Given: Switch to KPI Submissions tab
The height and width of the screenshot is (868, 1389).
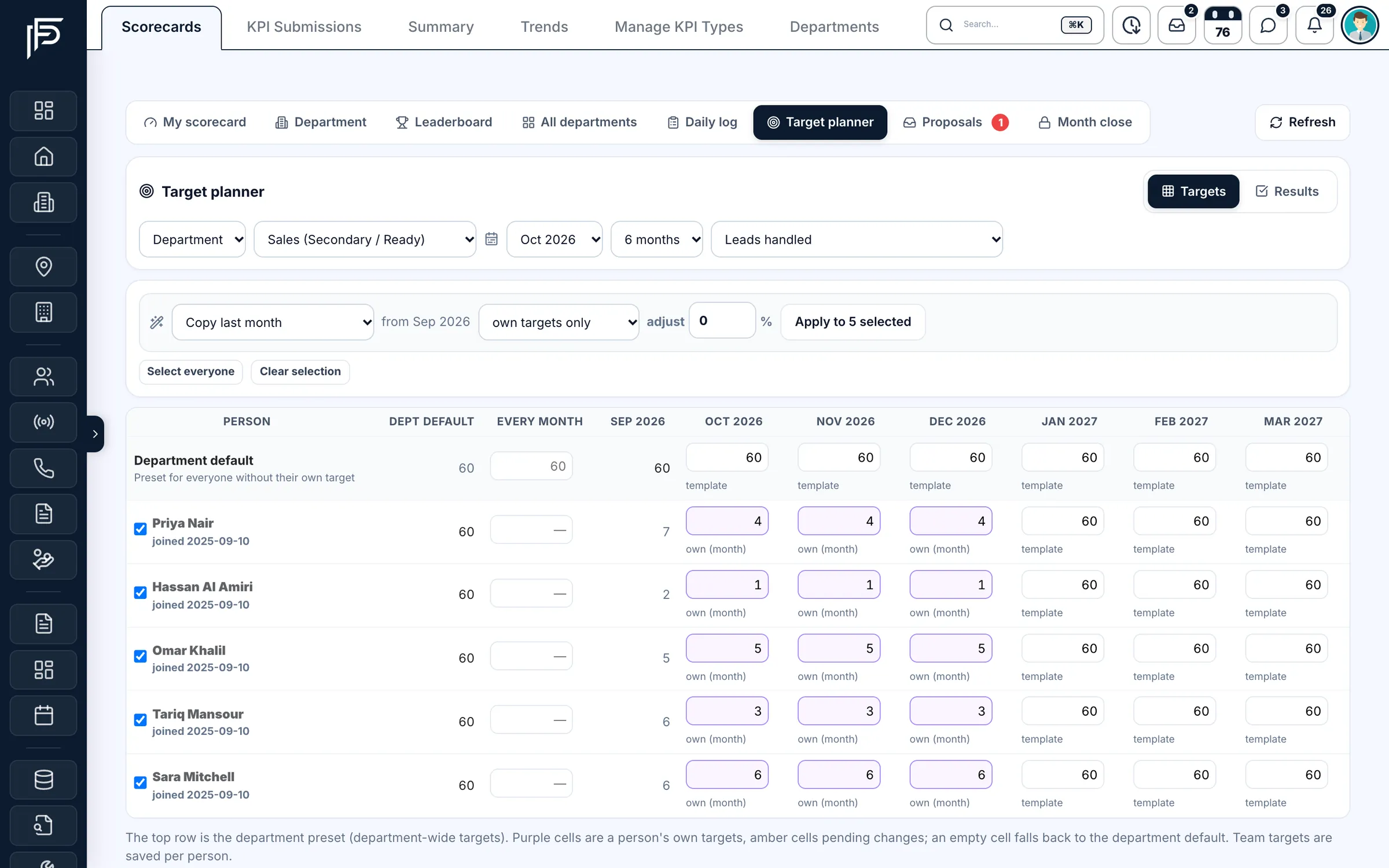Looking at the screenshot, I should [304, 27].
